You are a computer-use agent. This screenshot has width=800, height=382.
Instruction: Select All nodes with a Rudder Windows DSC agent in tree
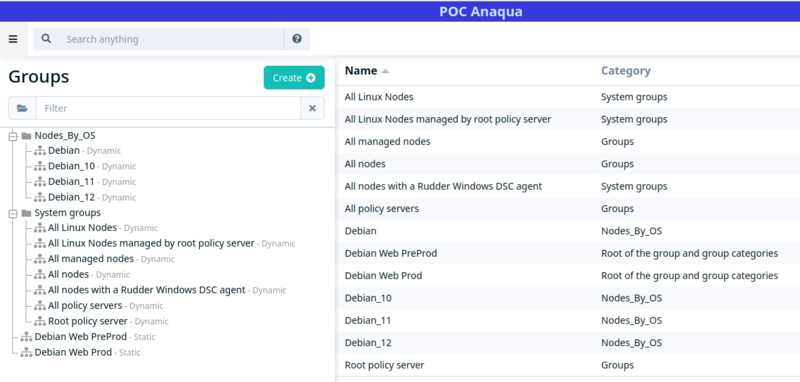tap(146, 290)
